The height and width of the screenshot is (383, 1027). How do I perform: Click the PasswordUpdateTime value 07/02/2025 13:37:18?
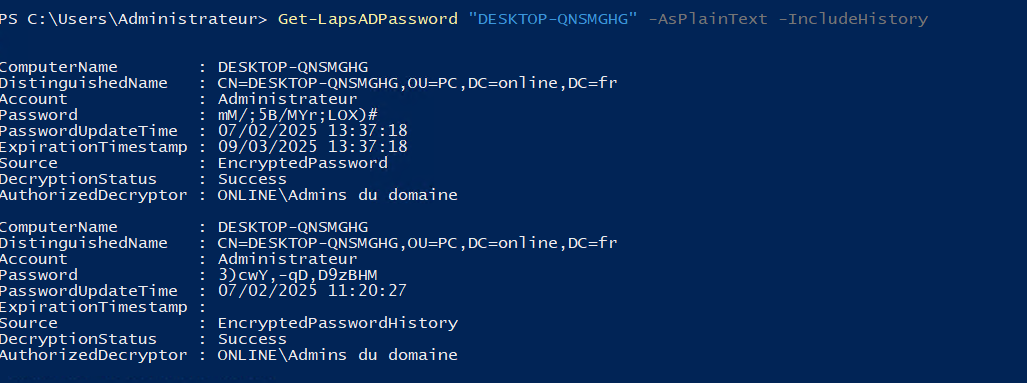[x=312, y=131]
